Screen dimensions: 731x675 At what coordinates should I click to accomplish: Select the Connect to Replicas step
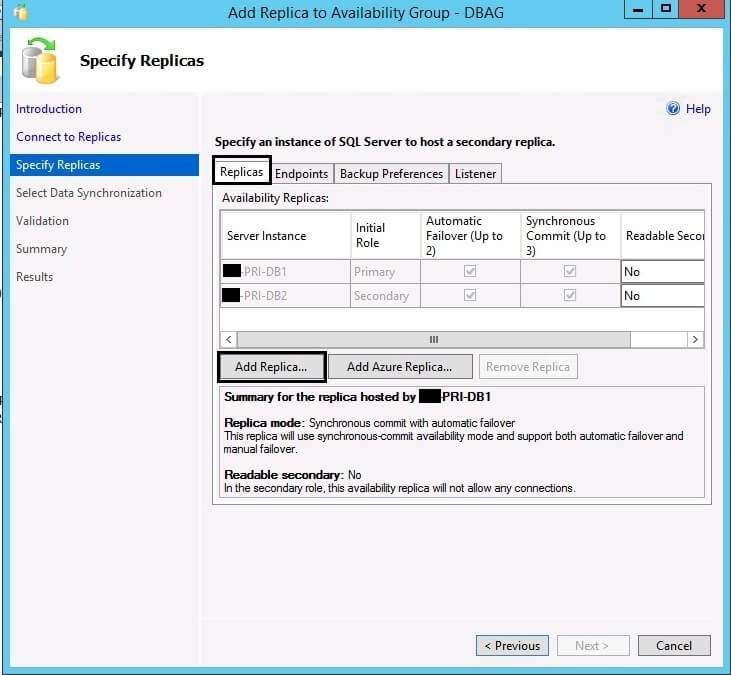click(x=68, y=137)
